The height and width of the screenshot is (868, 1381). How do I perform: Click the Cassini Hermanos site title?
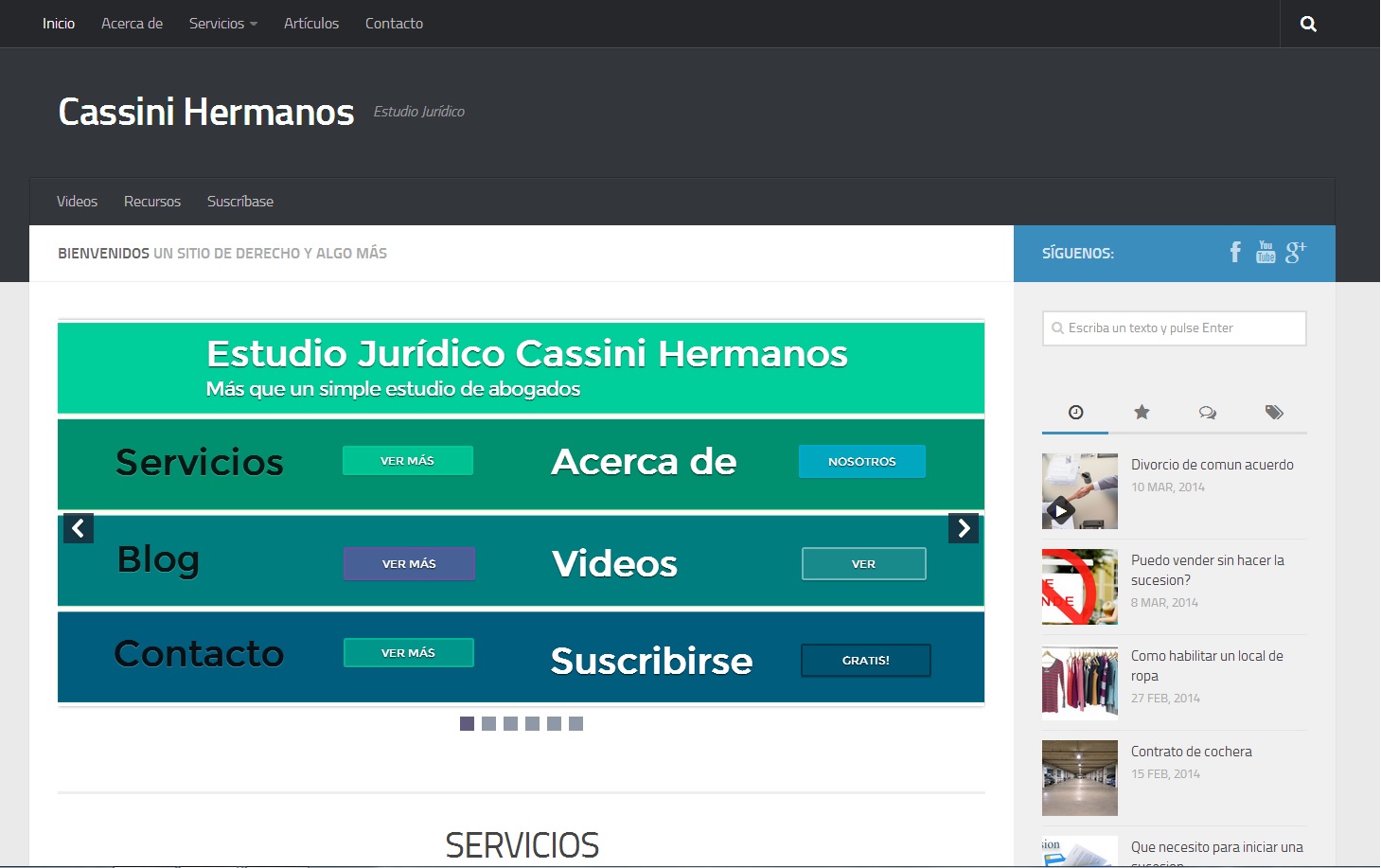(206, 112)
